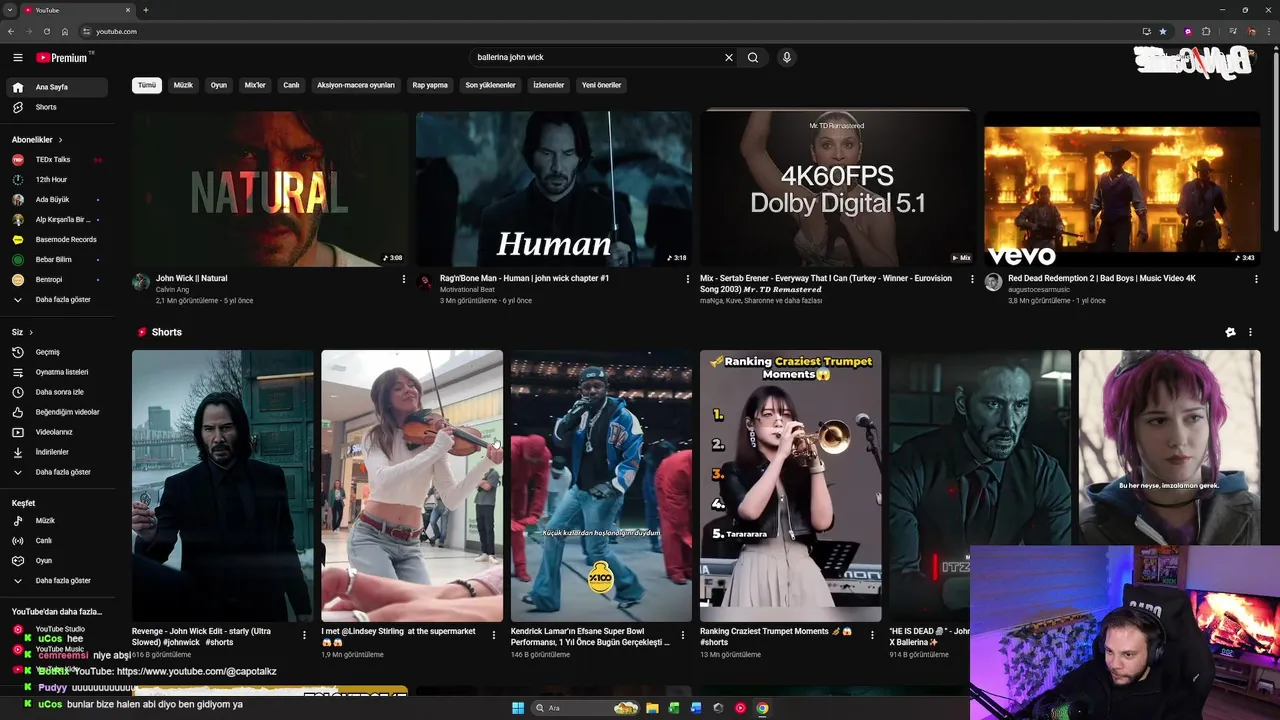Play the John Wick Natural video thumbnail
The width and height of the screenshot is (1280, 720).
point(270,188)
